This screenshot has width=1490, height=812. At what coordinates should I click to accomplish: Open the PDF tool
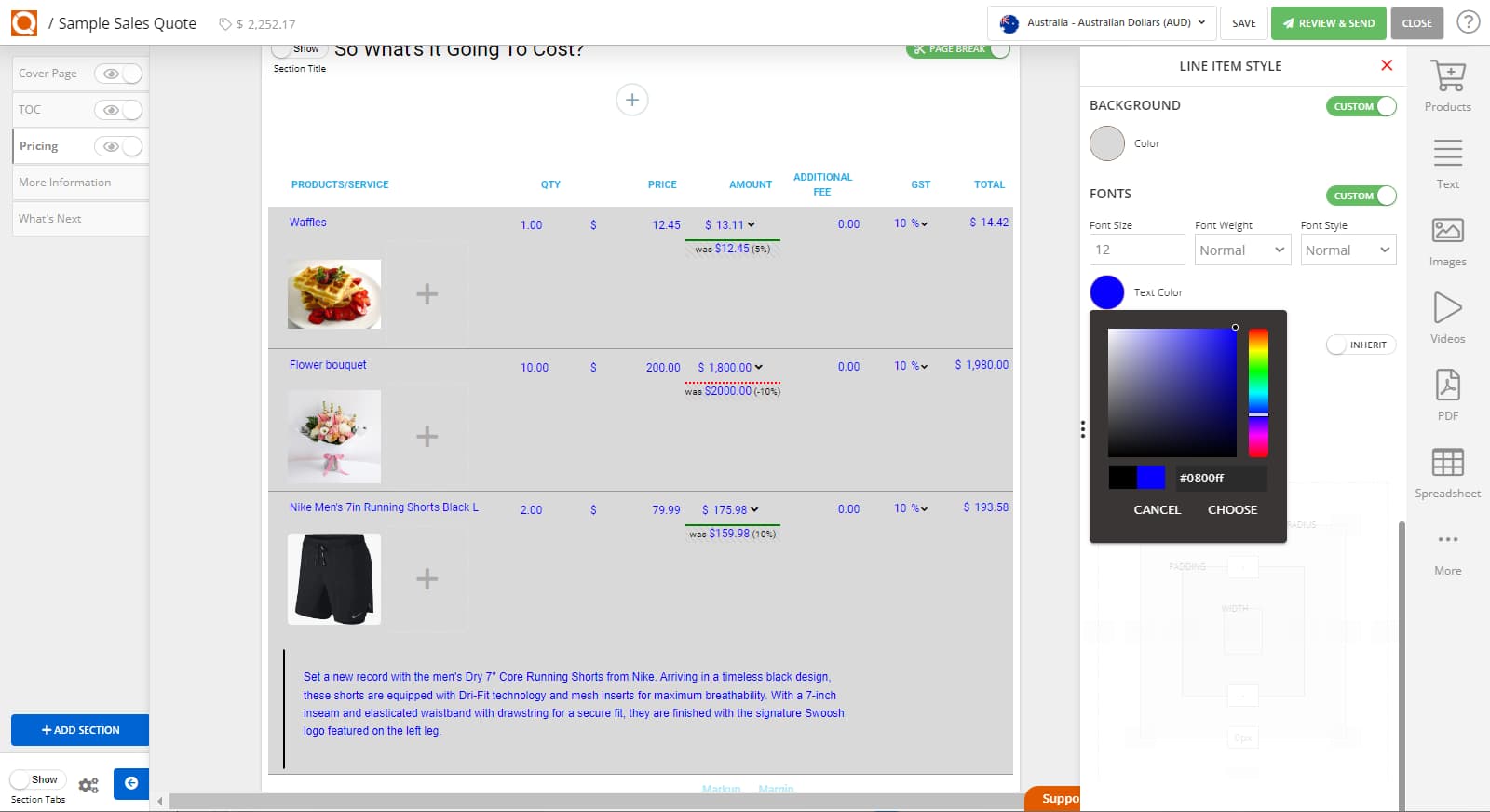[1447, 395]
